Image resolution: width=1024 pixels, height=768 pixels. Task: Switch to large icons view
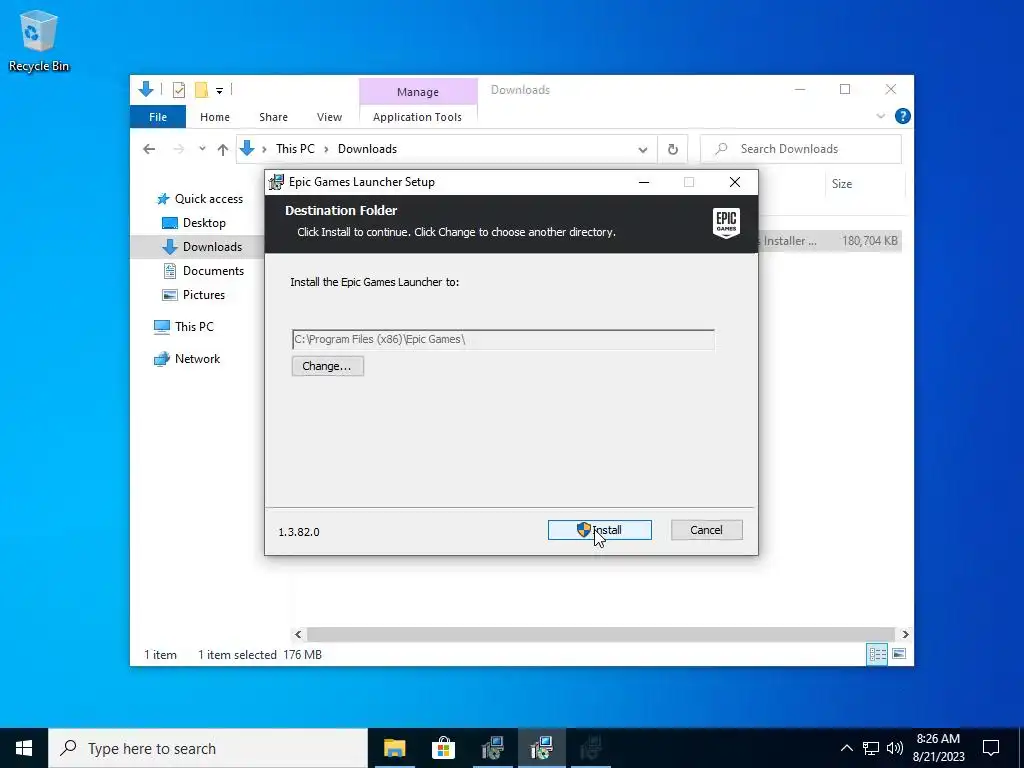coord(899,654)
